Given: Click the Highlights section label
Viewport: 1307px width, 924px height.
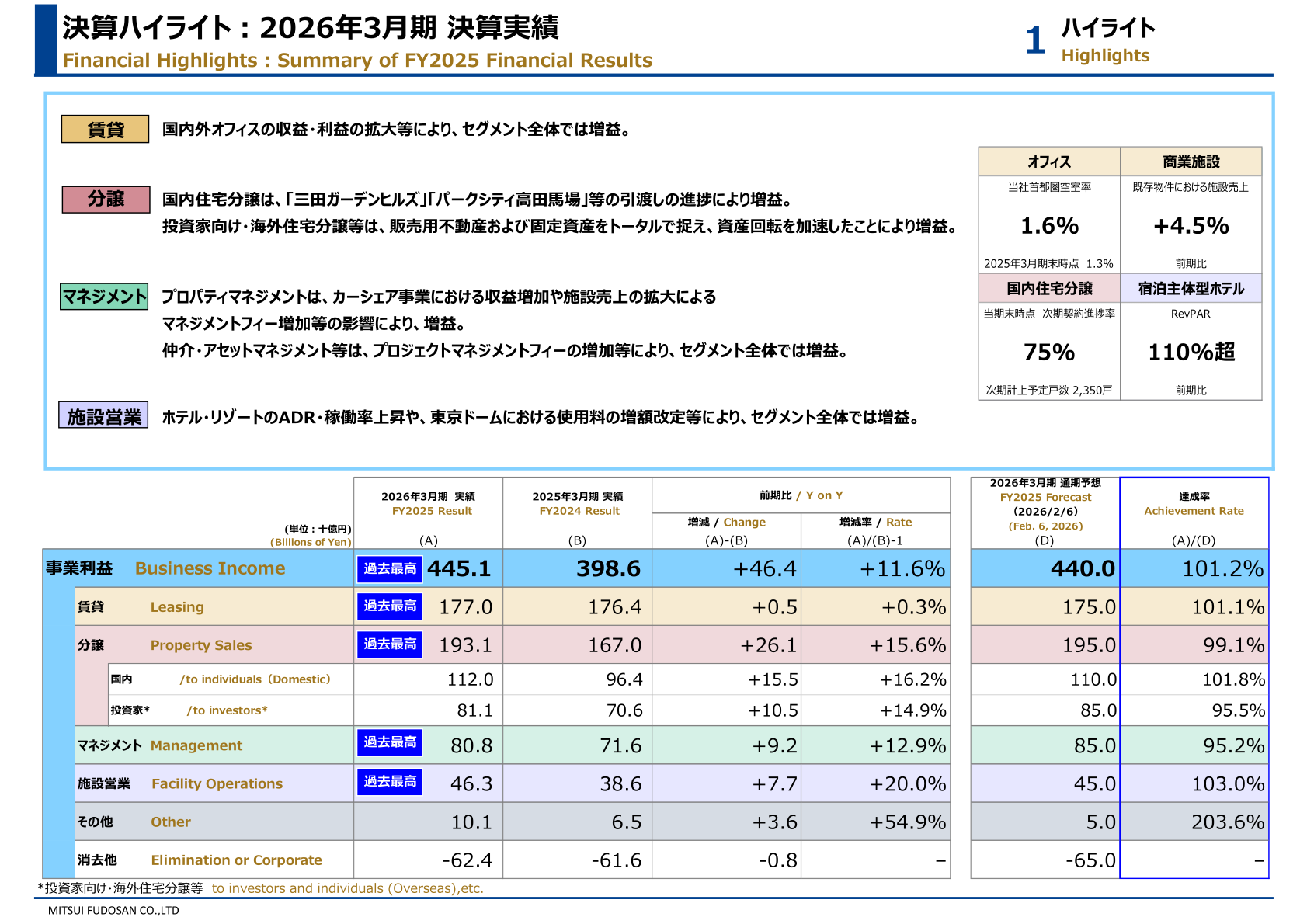Looking at the screenshot, I should (1105, 55).
